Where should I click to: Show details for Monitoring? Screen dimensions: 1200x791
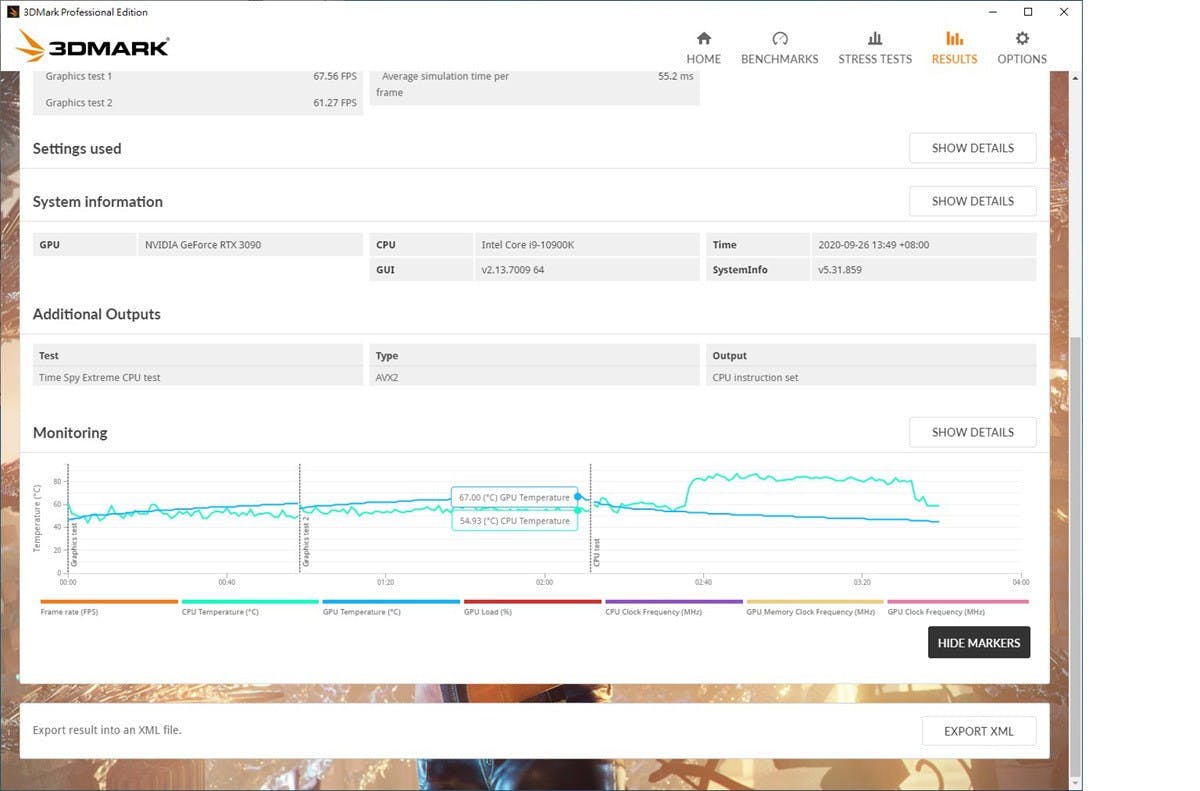pyautogui.click(x=972, y=432)
